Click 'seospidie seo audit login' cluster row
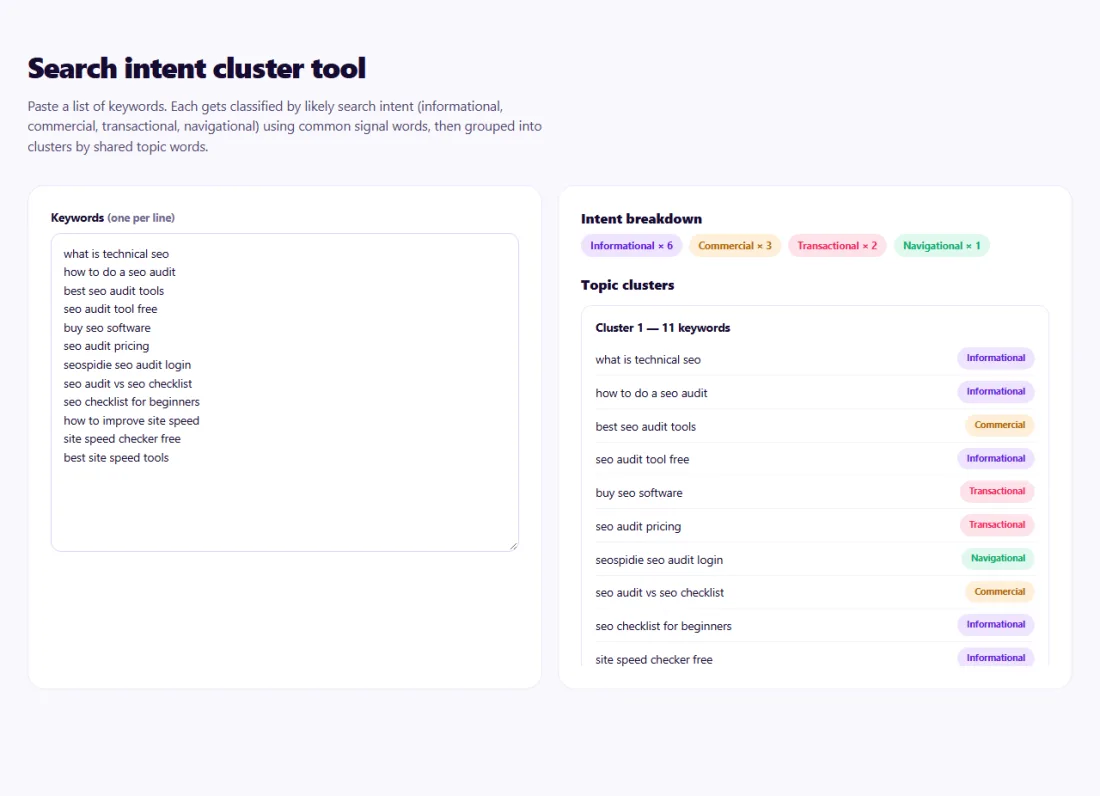The height and width of the screenshot is (796, 1100). tap(814, 559)
